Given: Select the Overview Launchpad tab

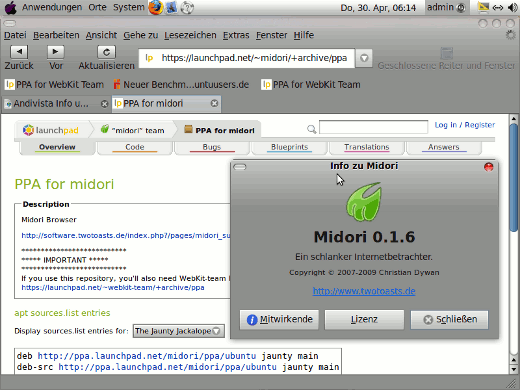Looking at the screenshot, I should (x=57, y=147).
